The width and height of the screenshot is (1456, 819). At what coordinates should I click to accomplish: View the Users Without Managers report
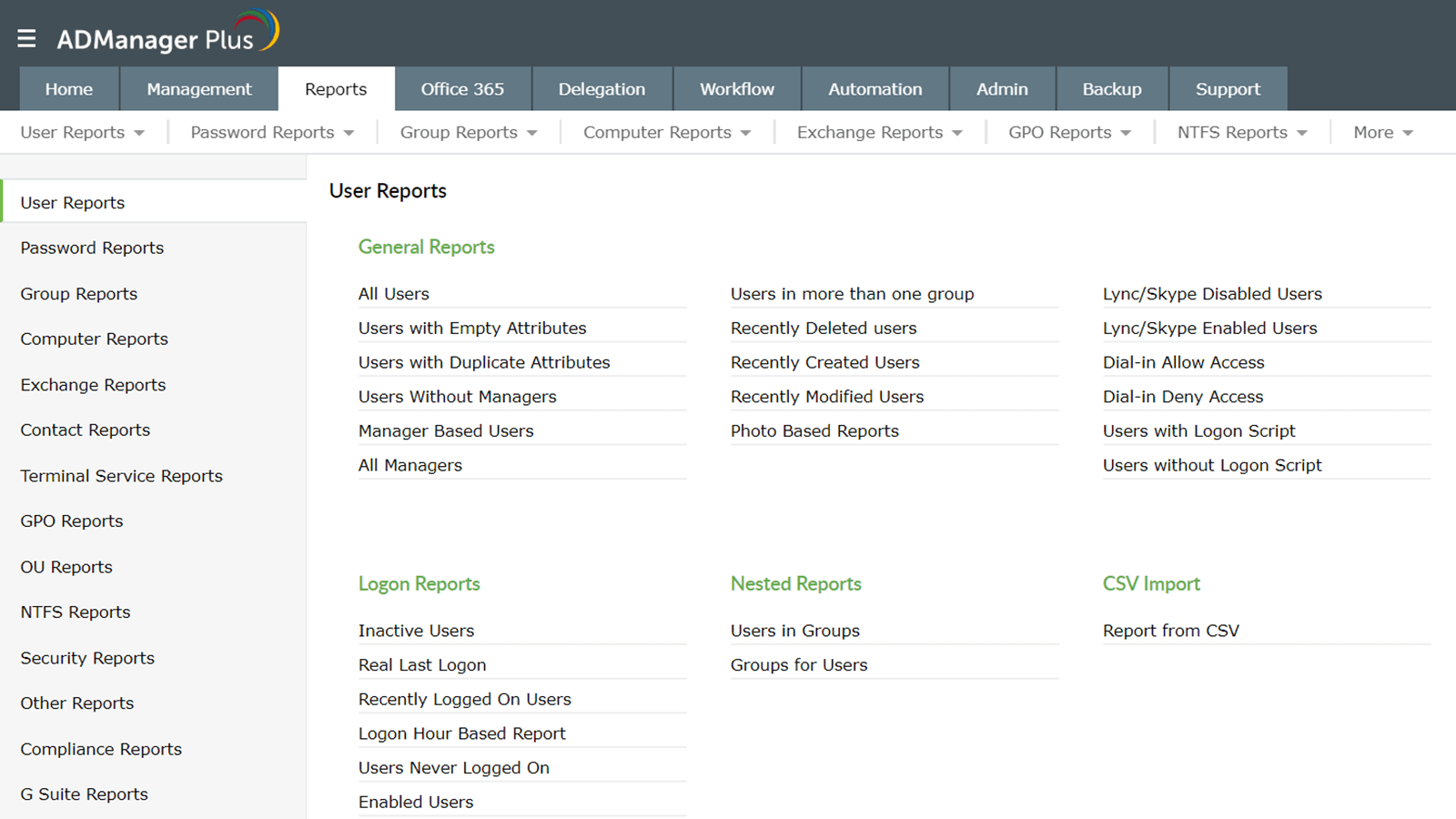[x=458, y=397]
